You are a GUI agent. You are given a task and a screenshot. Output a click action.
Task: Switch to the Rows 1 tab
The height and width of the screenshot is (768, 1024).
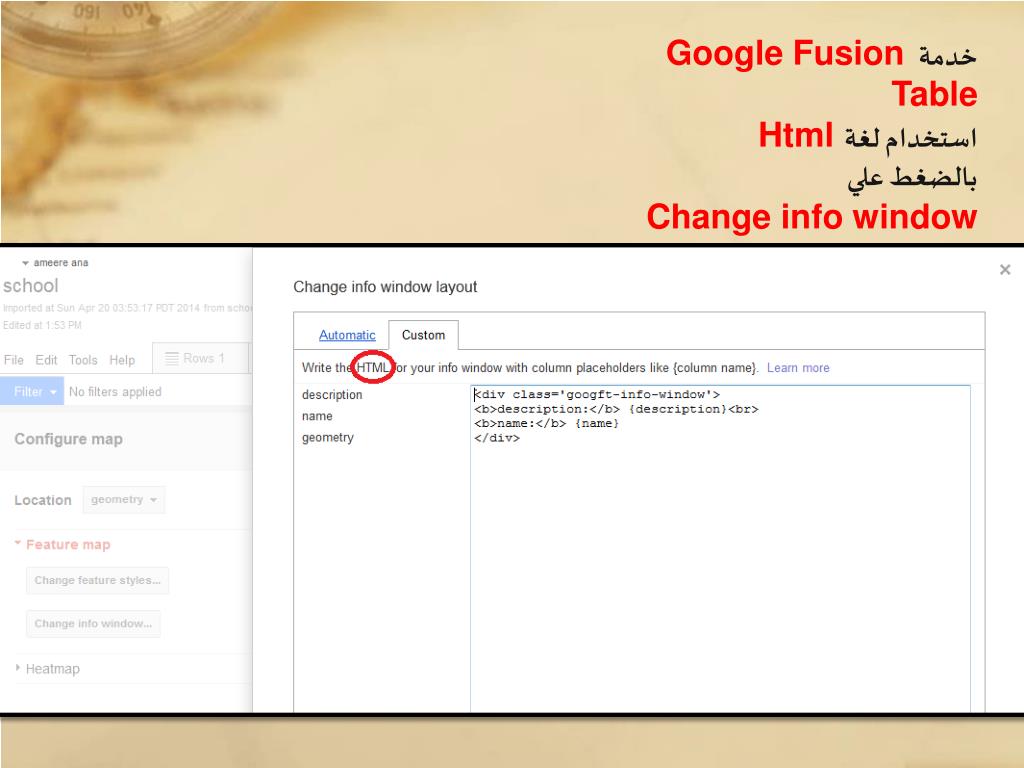pos(200,358)
